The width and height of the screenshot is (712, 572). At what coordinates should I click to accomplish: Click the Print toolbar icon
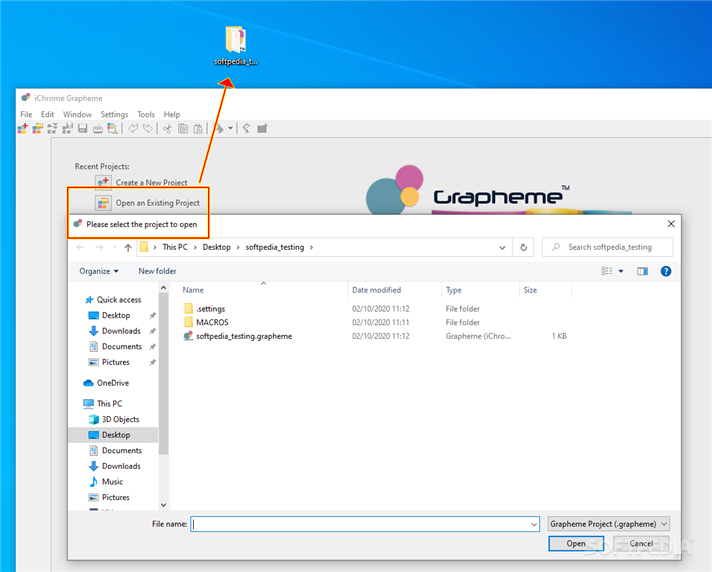(98, 129)
